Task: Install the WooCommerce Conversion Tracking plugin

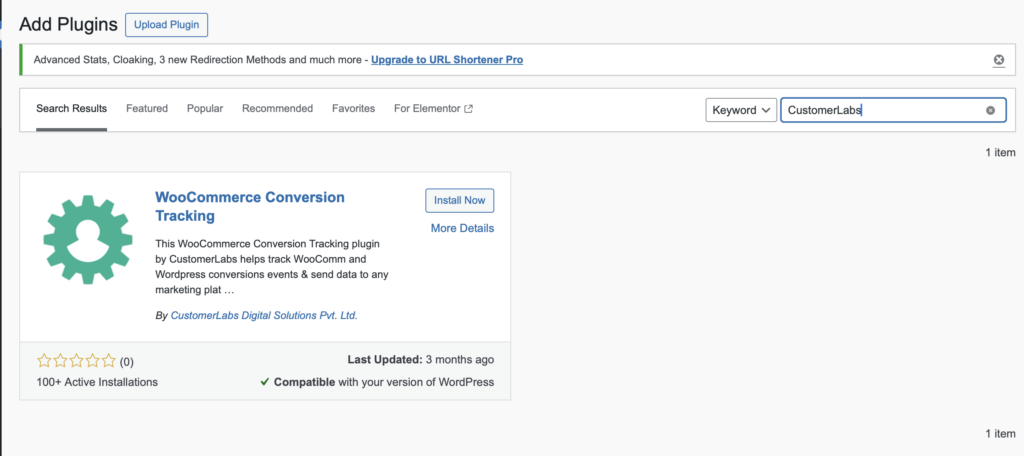Action: [459, 200]
